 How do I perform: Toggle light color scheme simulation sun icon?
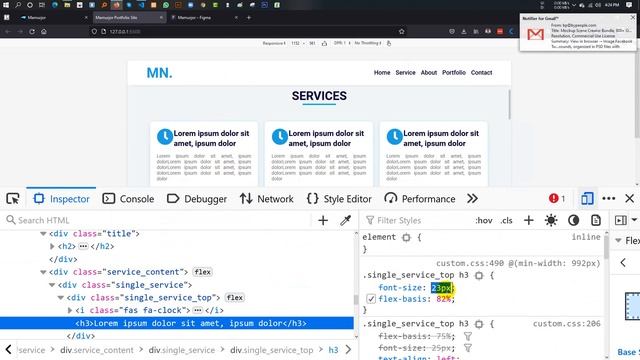tap(551, 220)
